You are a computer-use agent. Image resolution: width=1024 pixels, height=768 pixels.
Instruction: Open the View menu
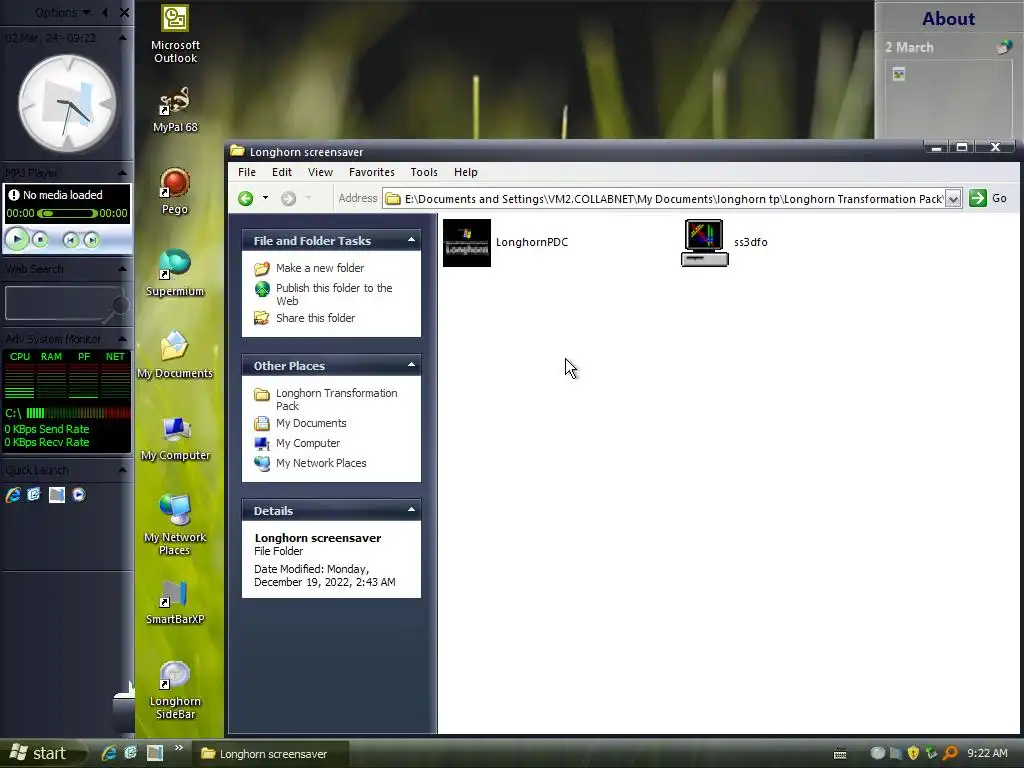click(x=321, y=172)
